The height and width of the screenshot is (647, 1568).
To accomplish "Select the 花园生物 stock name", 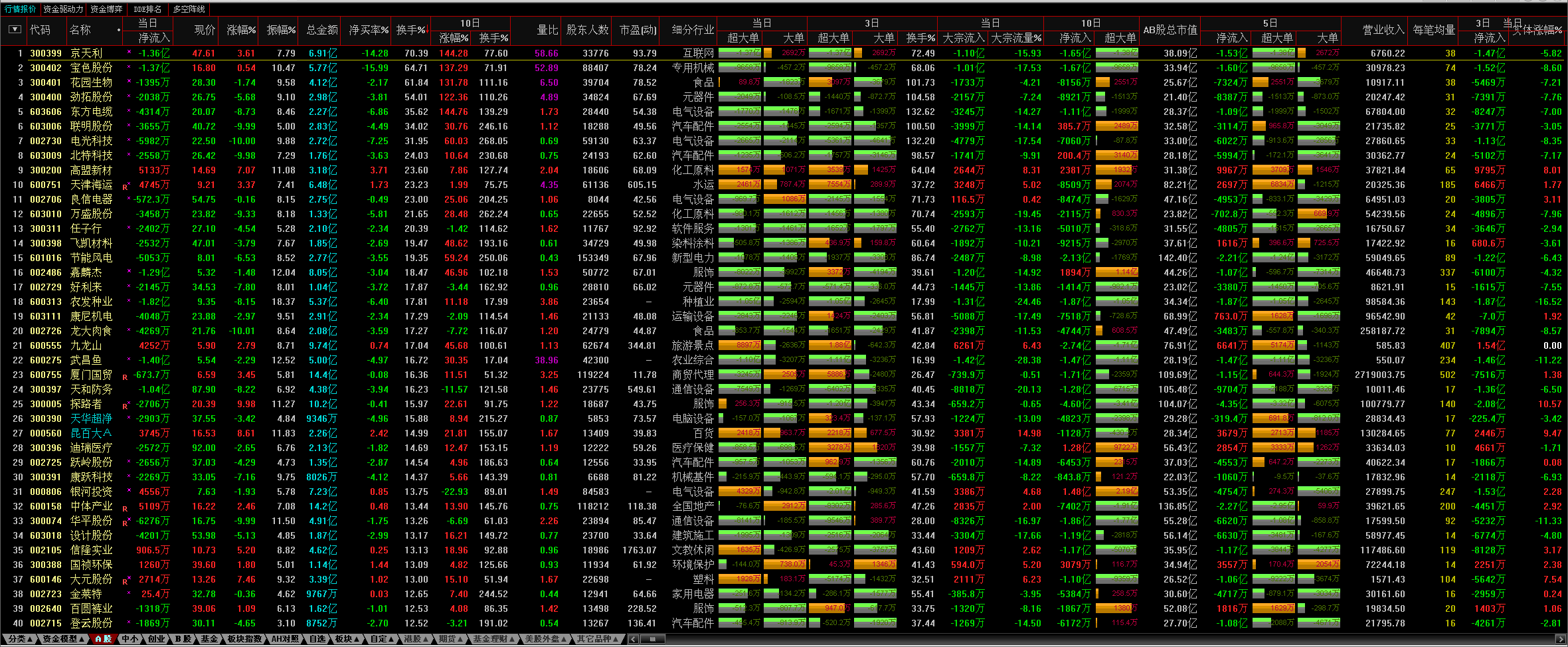I will (x=92, y=82).
